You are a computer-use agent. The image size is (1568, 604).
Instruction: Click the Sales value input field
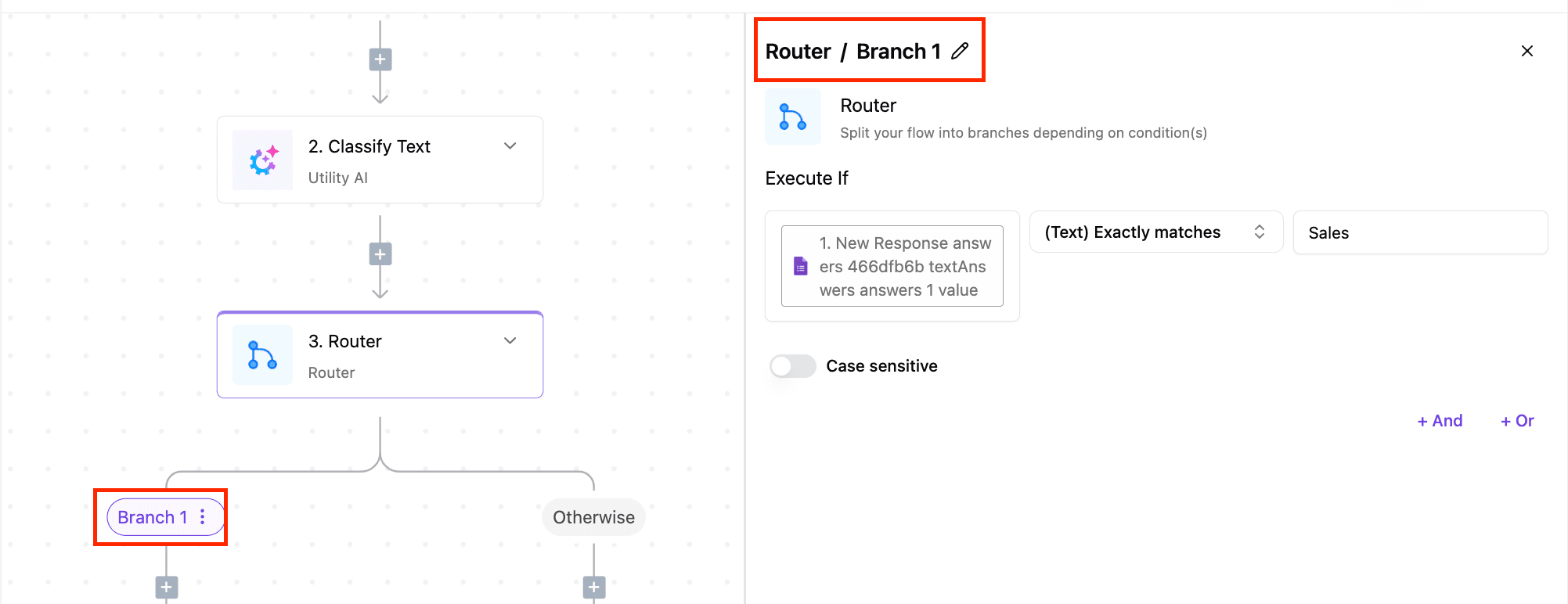[x=1420, y=233]
